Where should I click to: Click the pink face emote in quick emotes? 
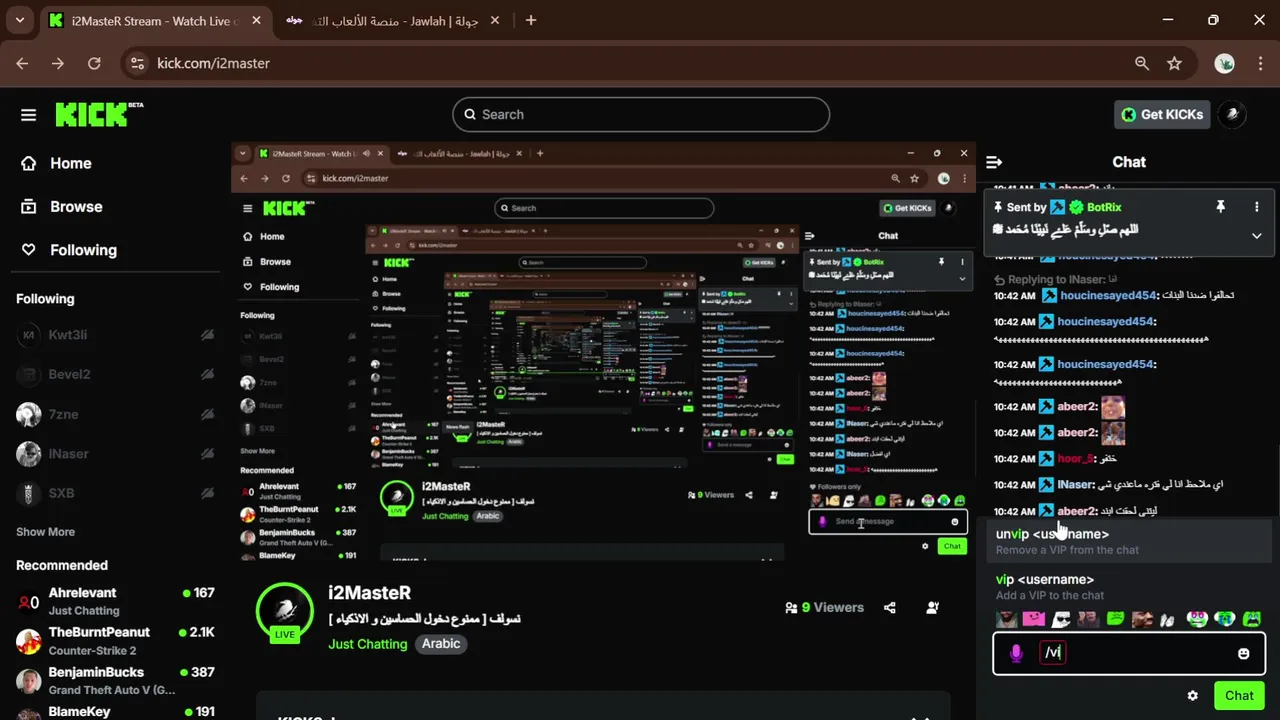pyautogui.click(x=1033, y=619)
